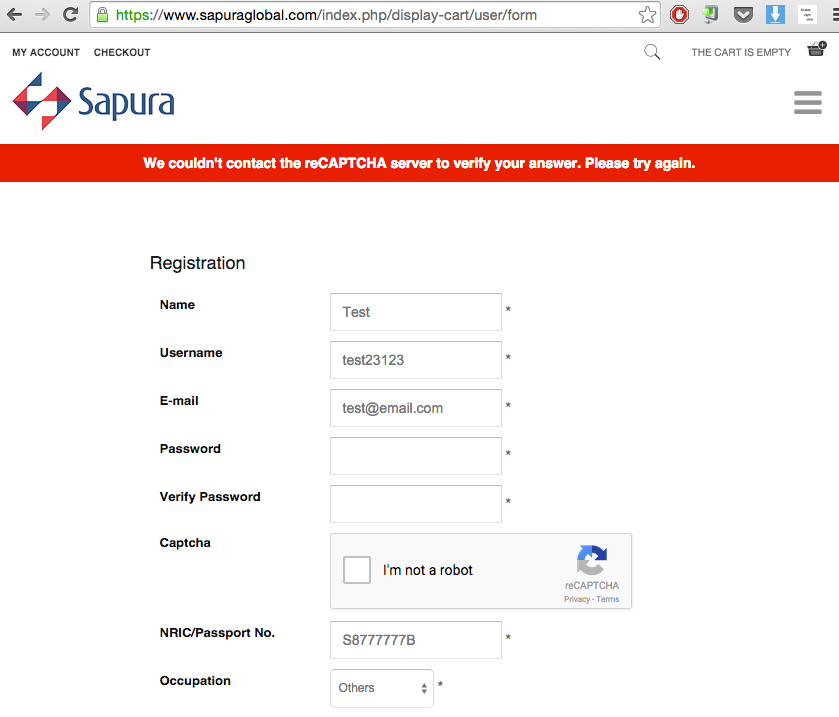839x717 pixels.
Task: Click the red reCAPTCHA error message banner
Action: (x=420, y=163)
